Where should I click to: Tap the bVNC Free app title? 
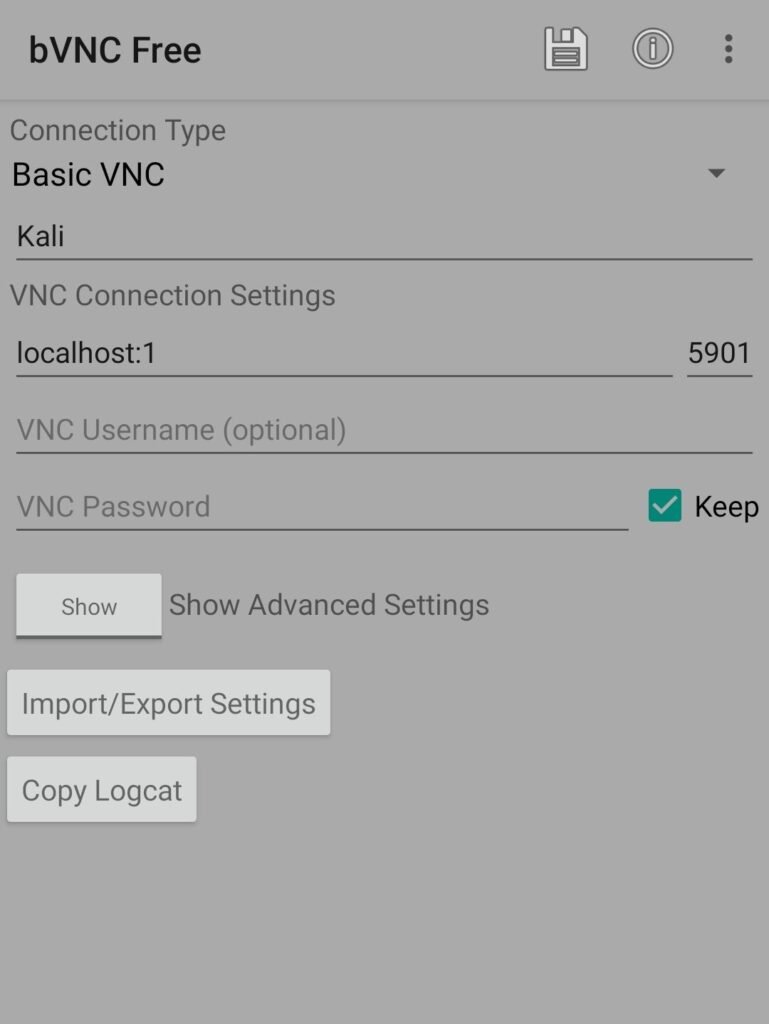(115, 50)
